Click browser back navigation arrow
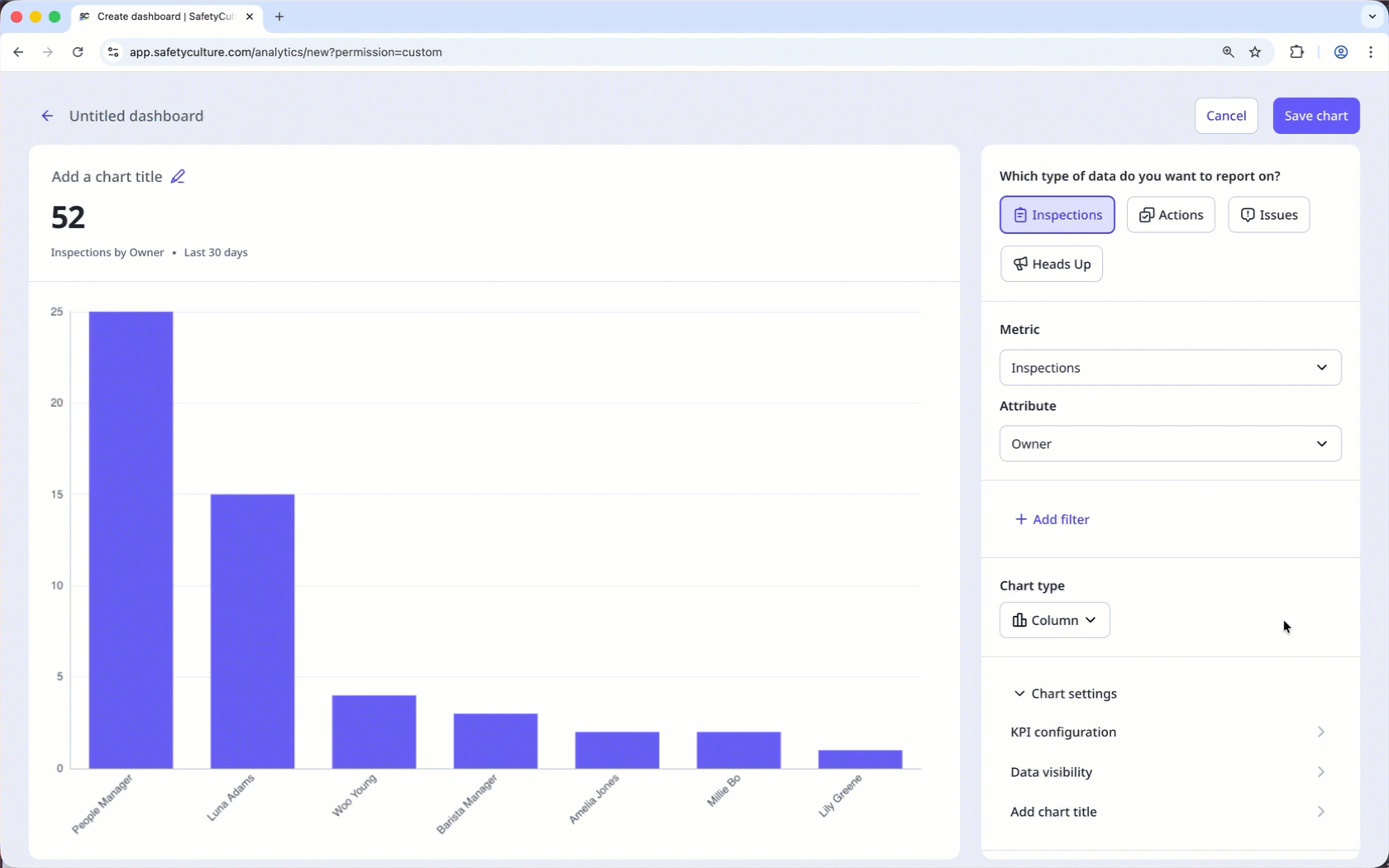The image size is (1389, 868). click(18, 52)
